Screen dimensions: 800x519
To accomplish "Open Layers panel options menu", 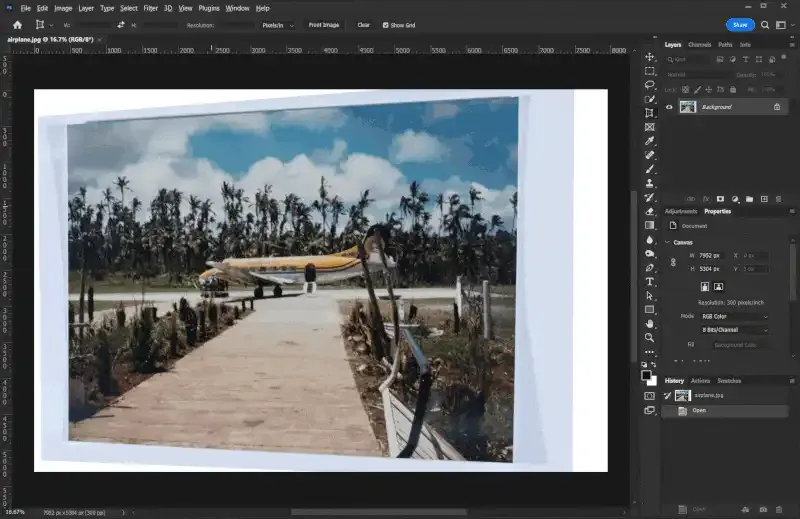I will [x=792, y=45].
